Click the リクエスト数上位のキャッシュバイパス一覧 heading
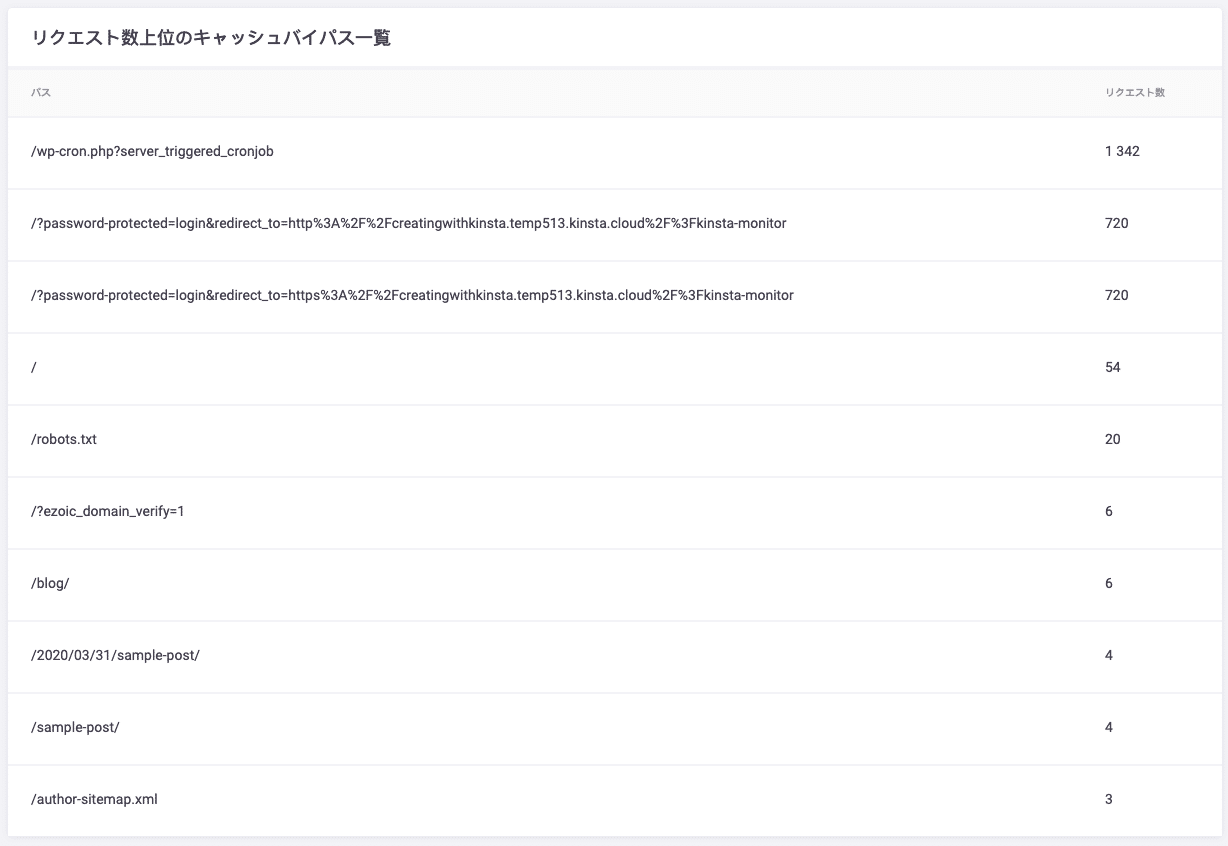This screenshot has height=846, width=1228. [211, 39]
